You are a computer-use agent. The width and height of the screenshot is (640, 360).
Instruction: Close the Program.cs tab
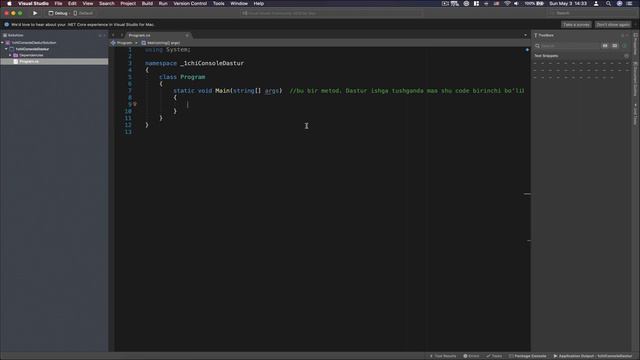187,36
